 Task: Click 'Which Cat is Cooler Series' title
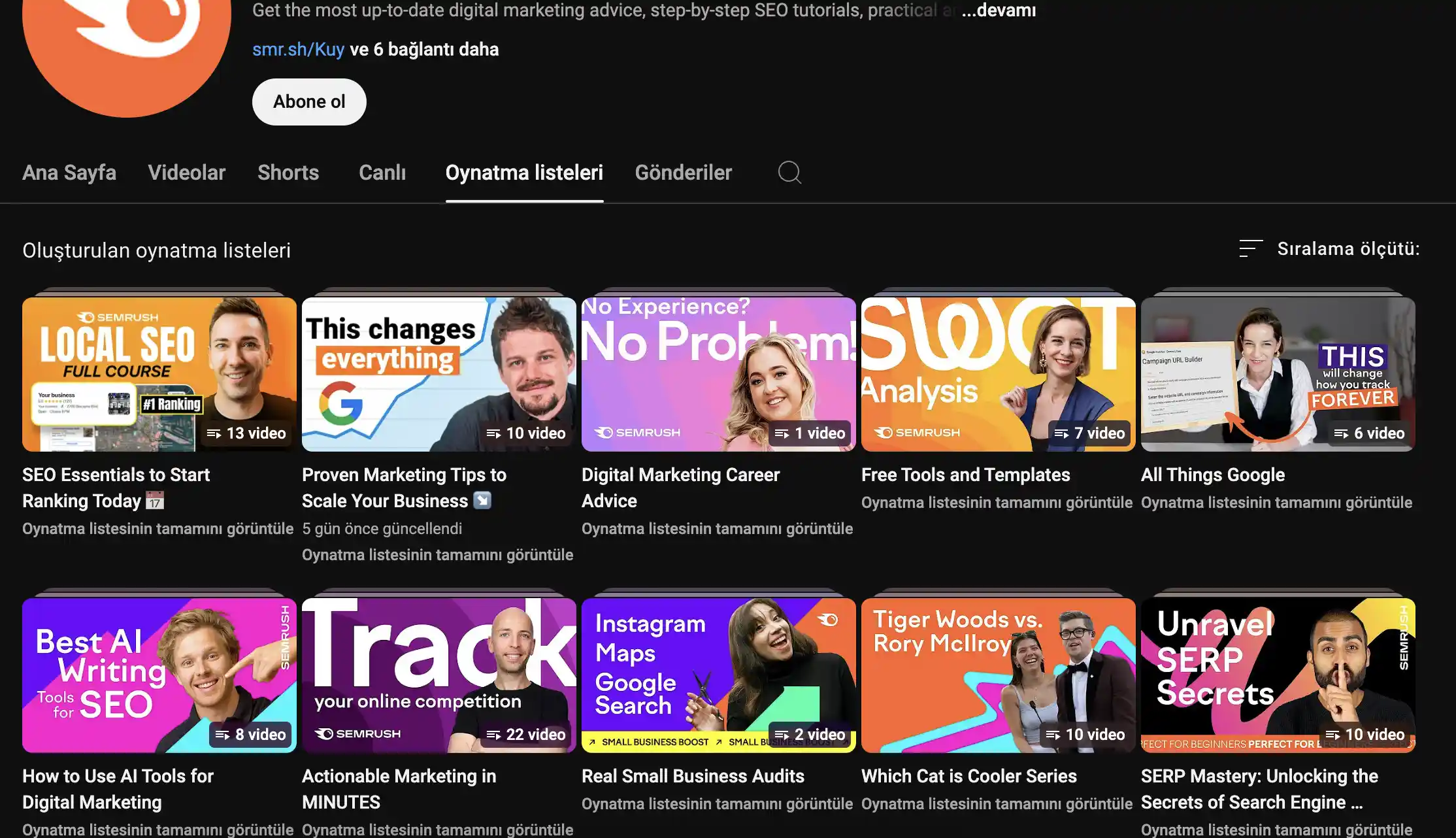click(x=968, y=776)
